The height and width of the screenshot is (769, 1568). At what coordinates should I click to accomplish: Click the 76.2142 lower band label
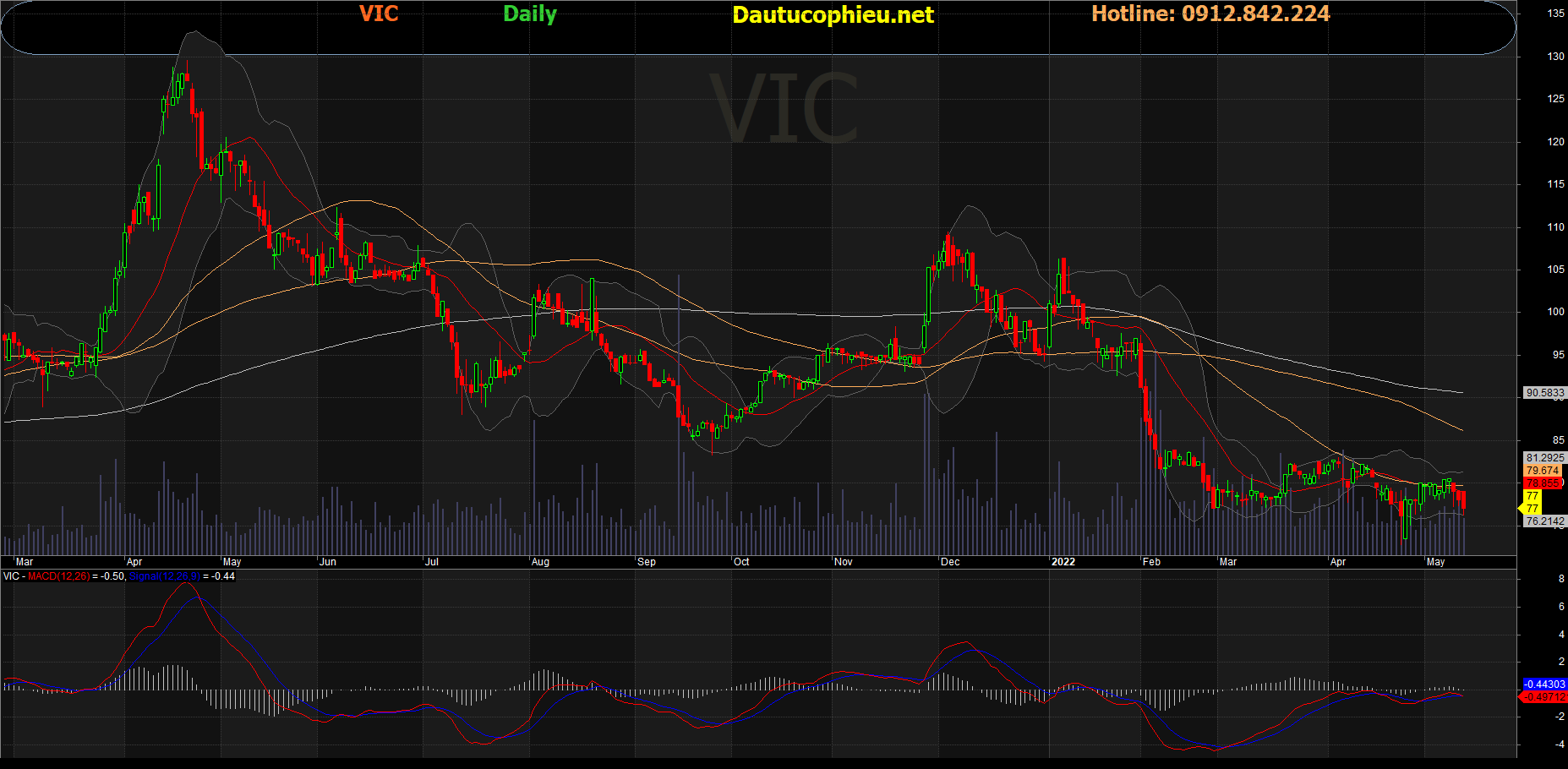[1544, 521]
